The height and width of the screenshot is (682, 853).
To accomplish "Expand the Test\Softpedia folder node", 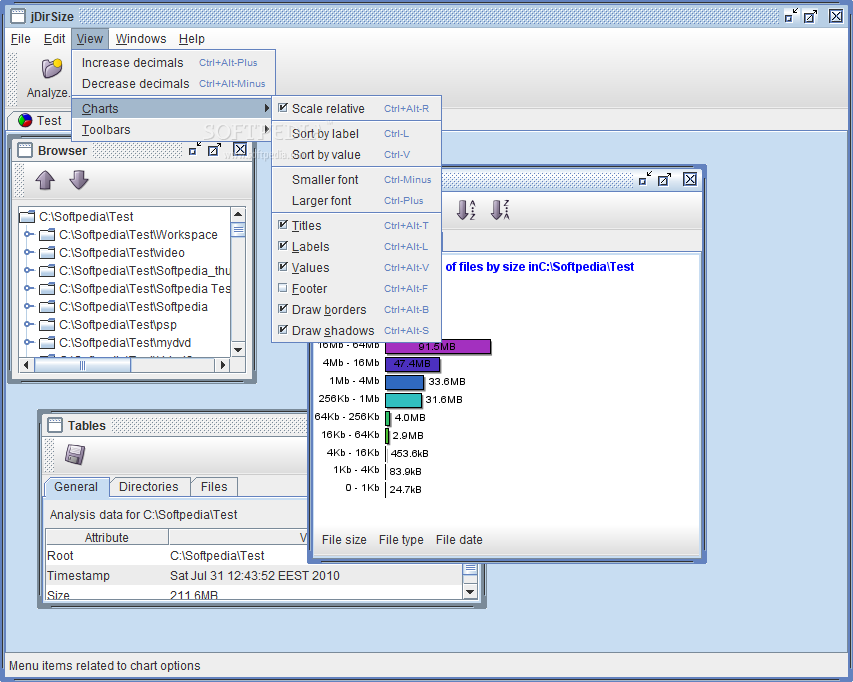I will point(28,306).
